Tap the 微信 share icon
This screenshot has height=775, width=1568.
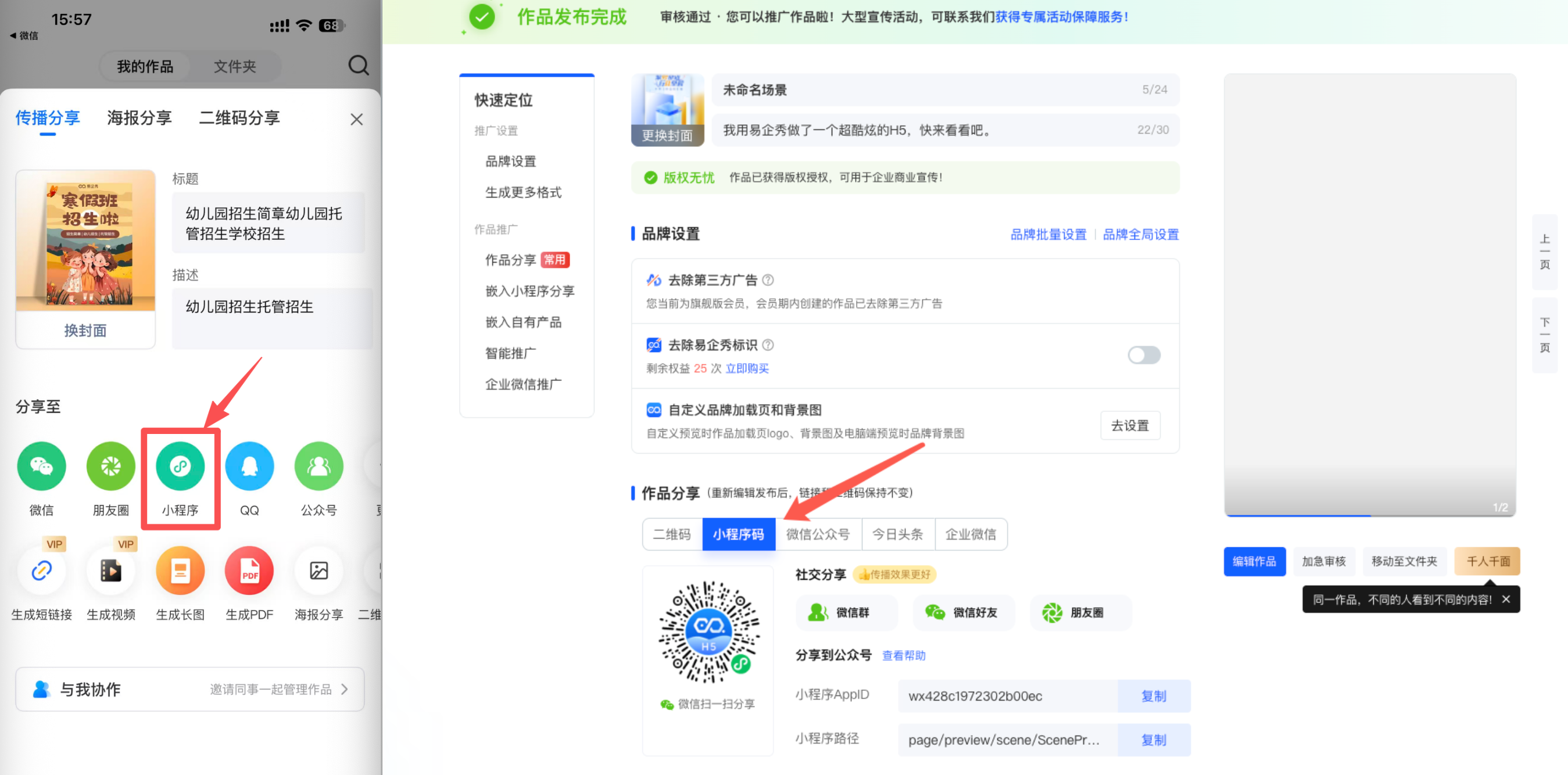tap(41, 466)
